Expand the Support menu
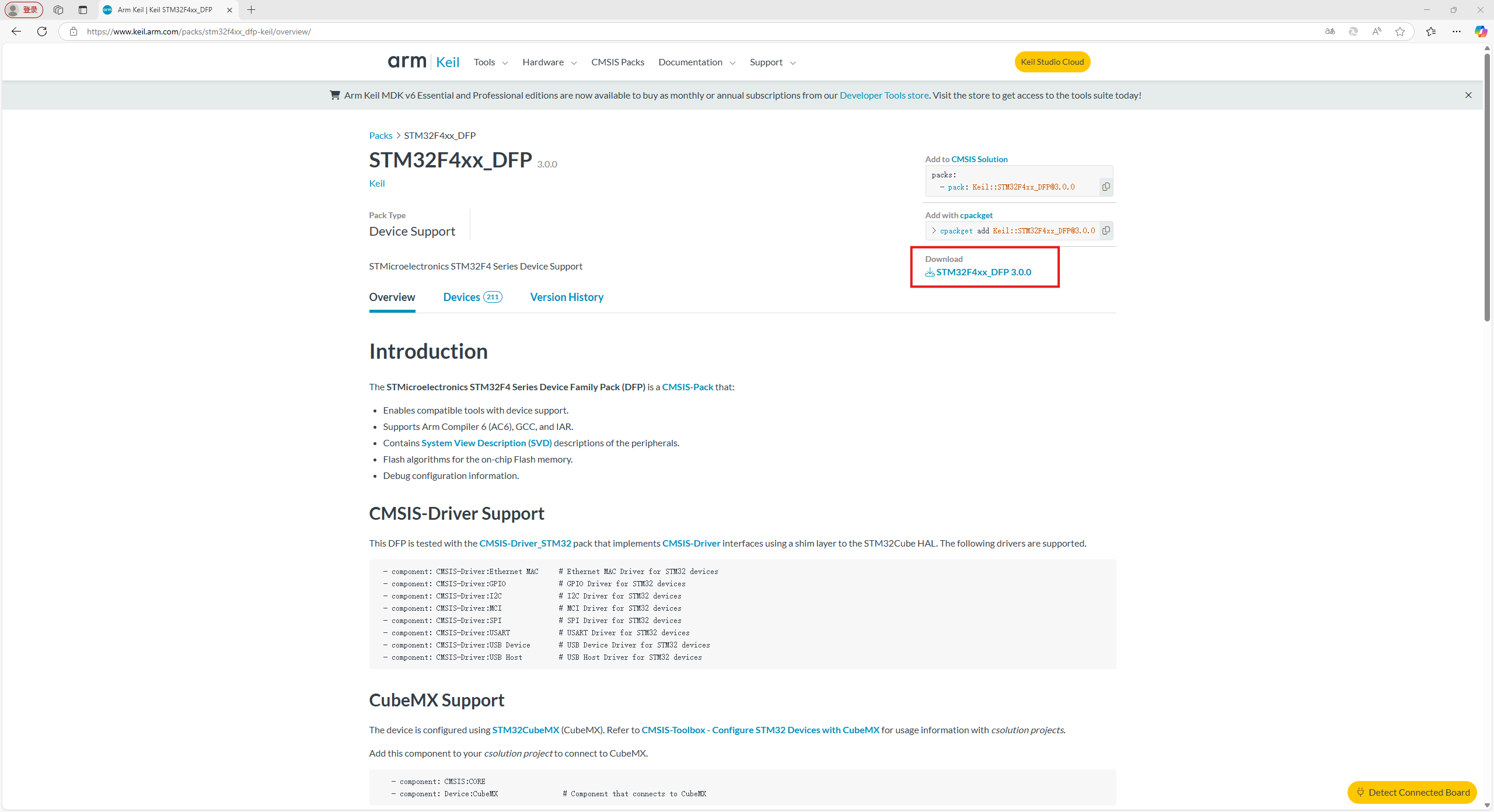This screenshot has height=812, width=1494. tap(773, 62)
